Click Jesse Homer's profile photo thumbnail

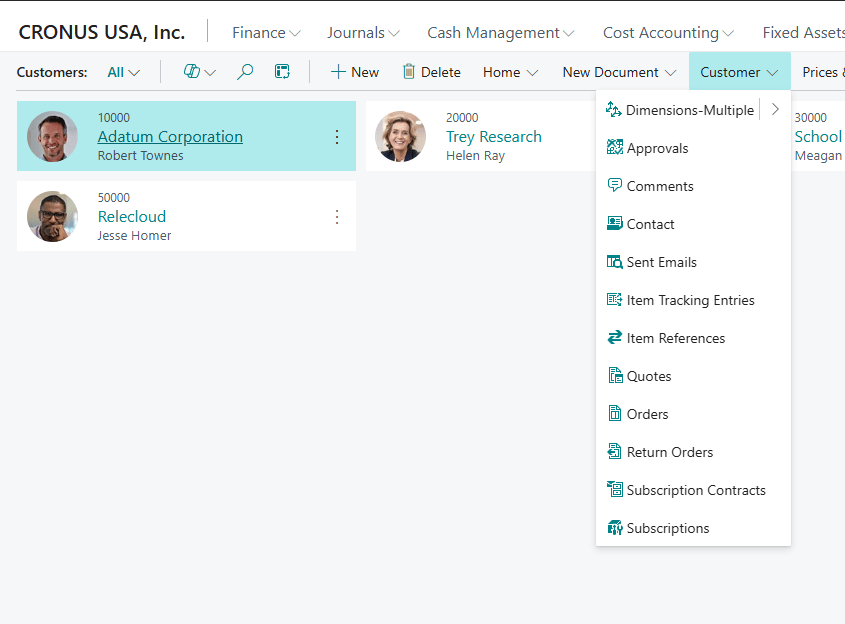[52, 217]
